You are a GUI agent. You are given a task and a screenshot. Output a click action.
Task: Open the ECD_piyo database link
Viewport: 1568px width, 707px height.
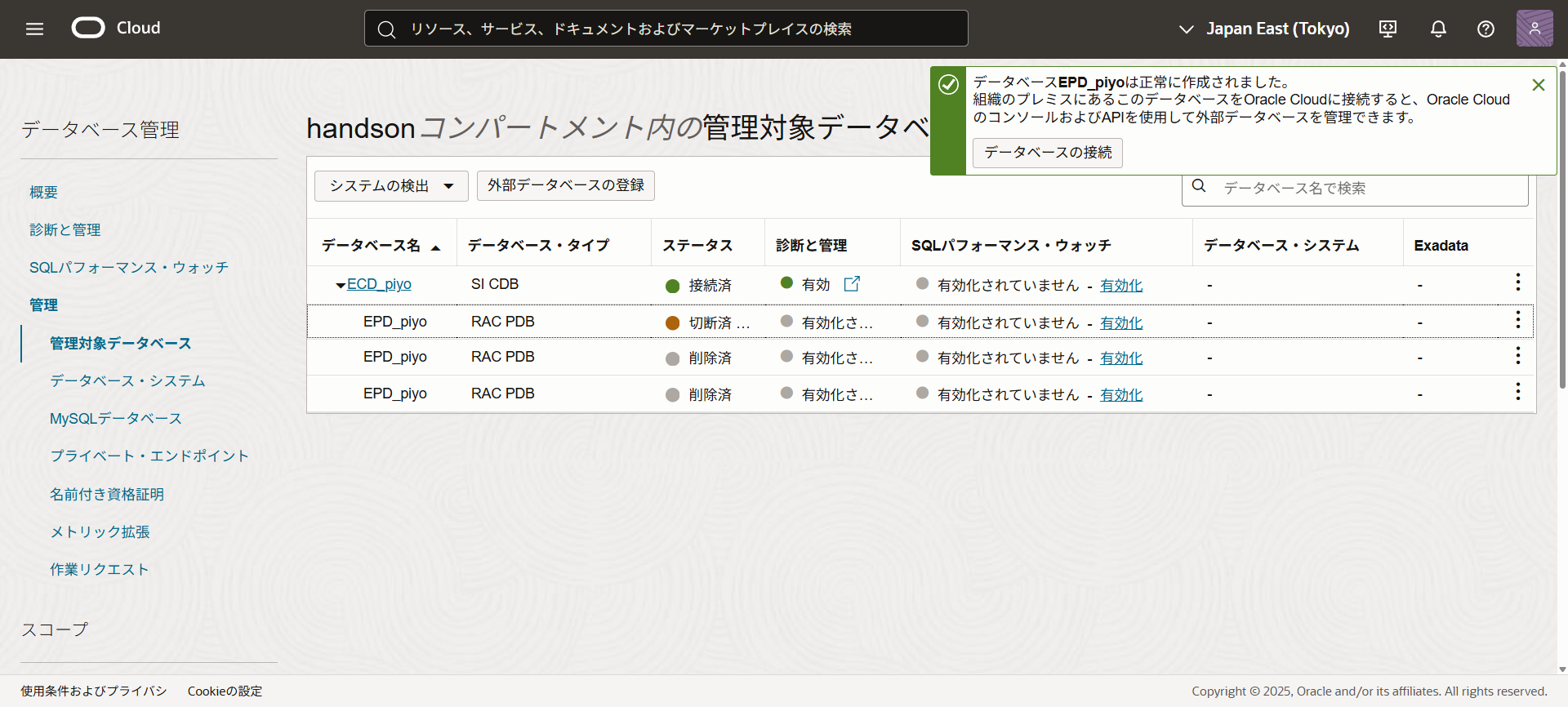point(379,284)
